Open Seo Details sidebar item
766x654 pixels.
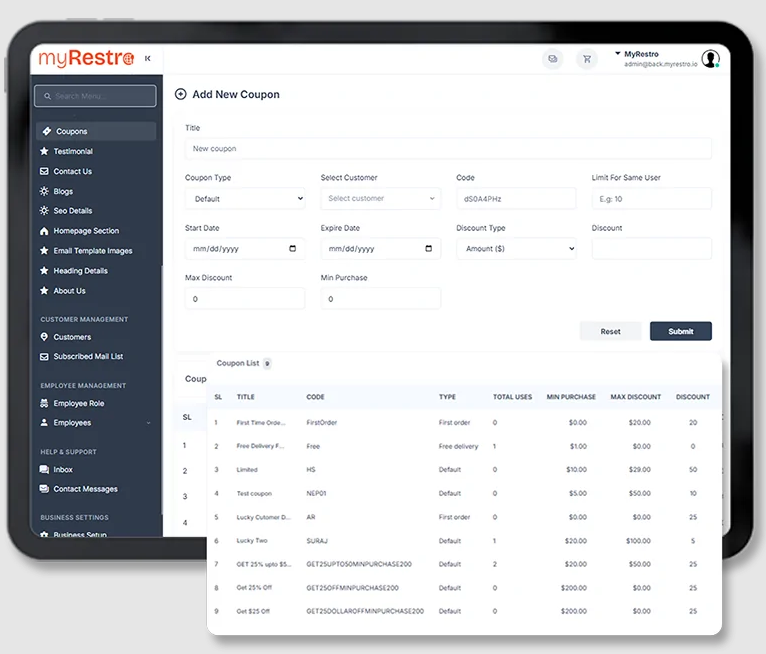coord(72,211)
